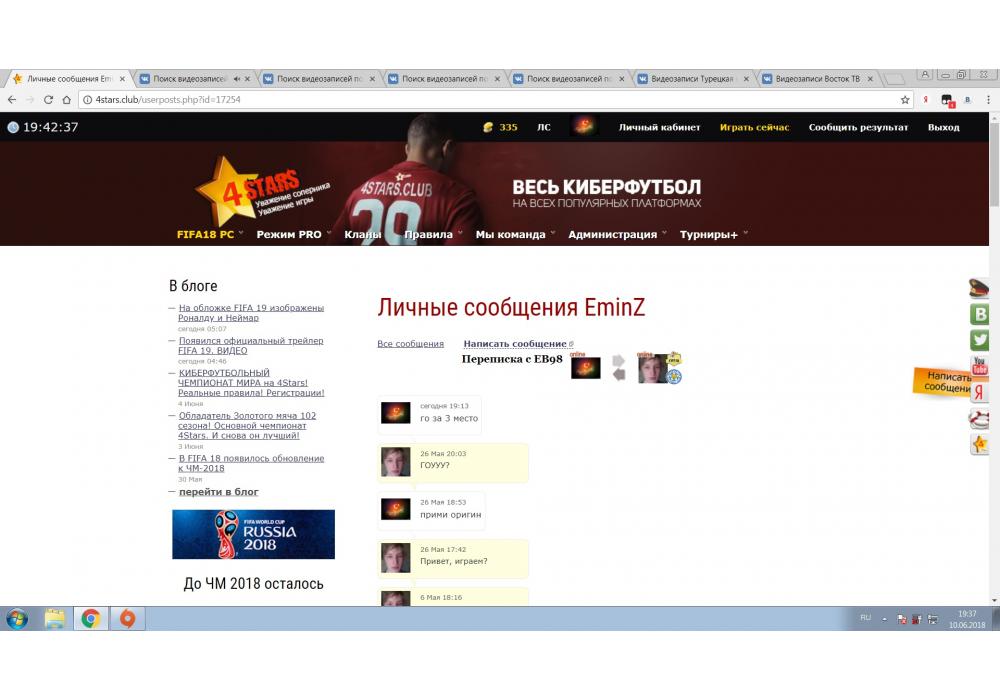The width and height of the screenshot is (1000, 700).
Task: Expand the Режим PRO dropdown menu
Action: click(293, 234)
